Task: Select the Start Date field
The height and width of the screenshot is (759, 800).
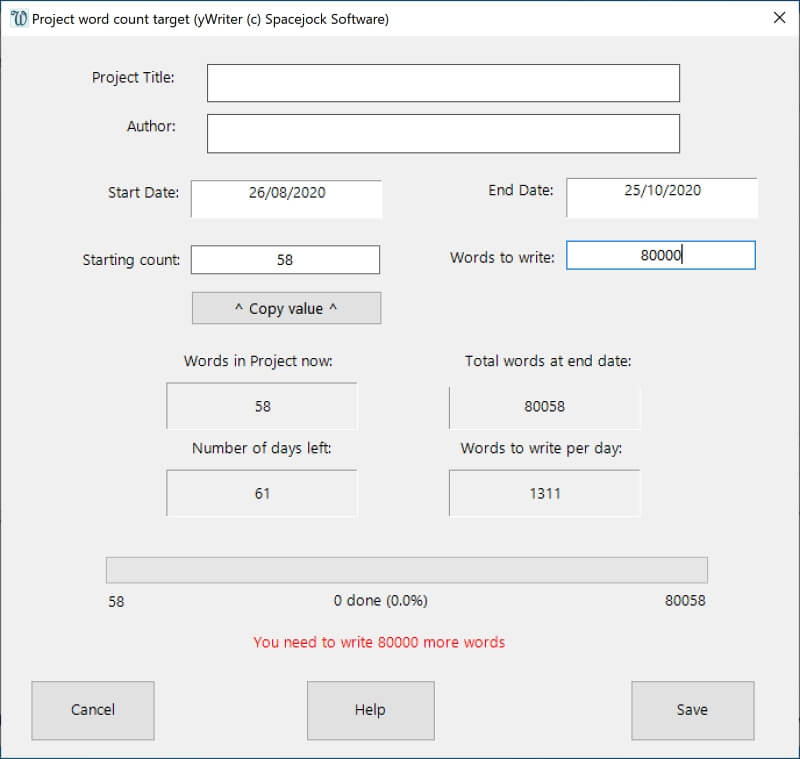Action: (x=286, y=198)
